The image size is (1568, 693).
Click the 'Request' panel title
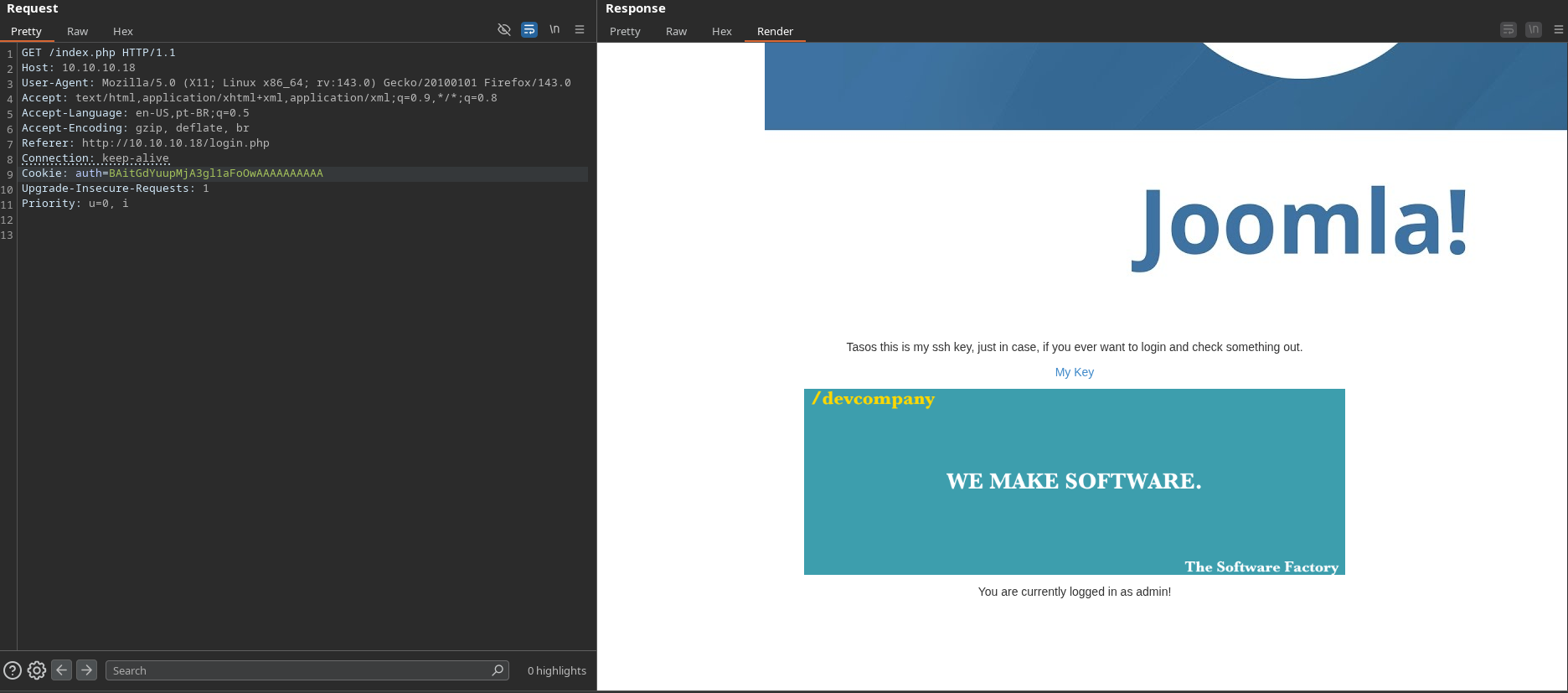(x=33, y=8)
